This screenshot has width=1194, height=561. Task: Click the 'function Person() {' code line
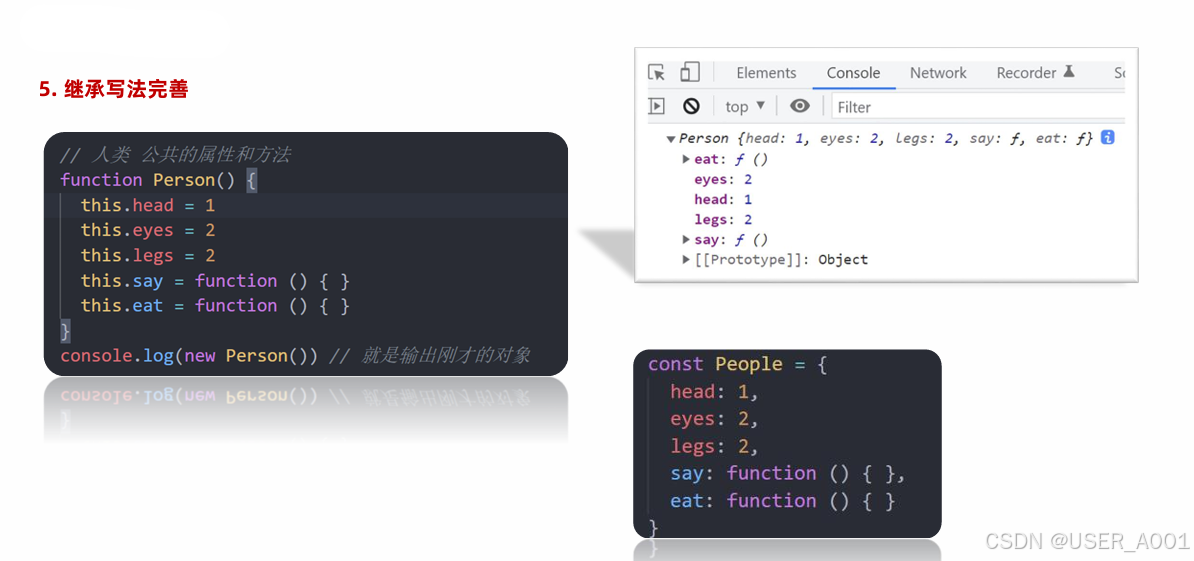(158, 180)
